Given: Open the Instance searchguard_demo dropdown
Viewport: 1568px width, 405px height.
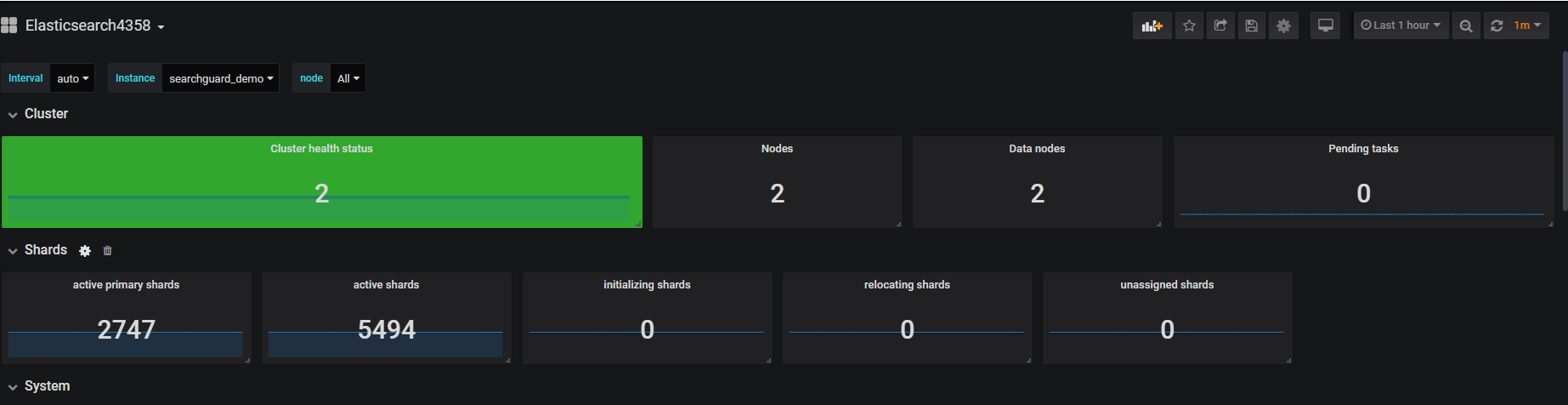Looking at the screenshot, I should [220, 78].
